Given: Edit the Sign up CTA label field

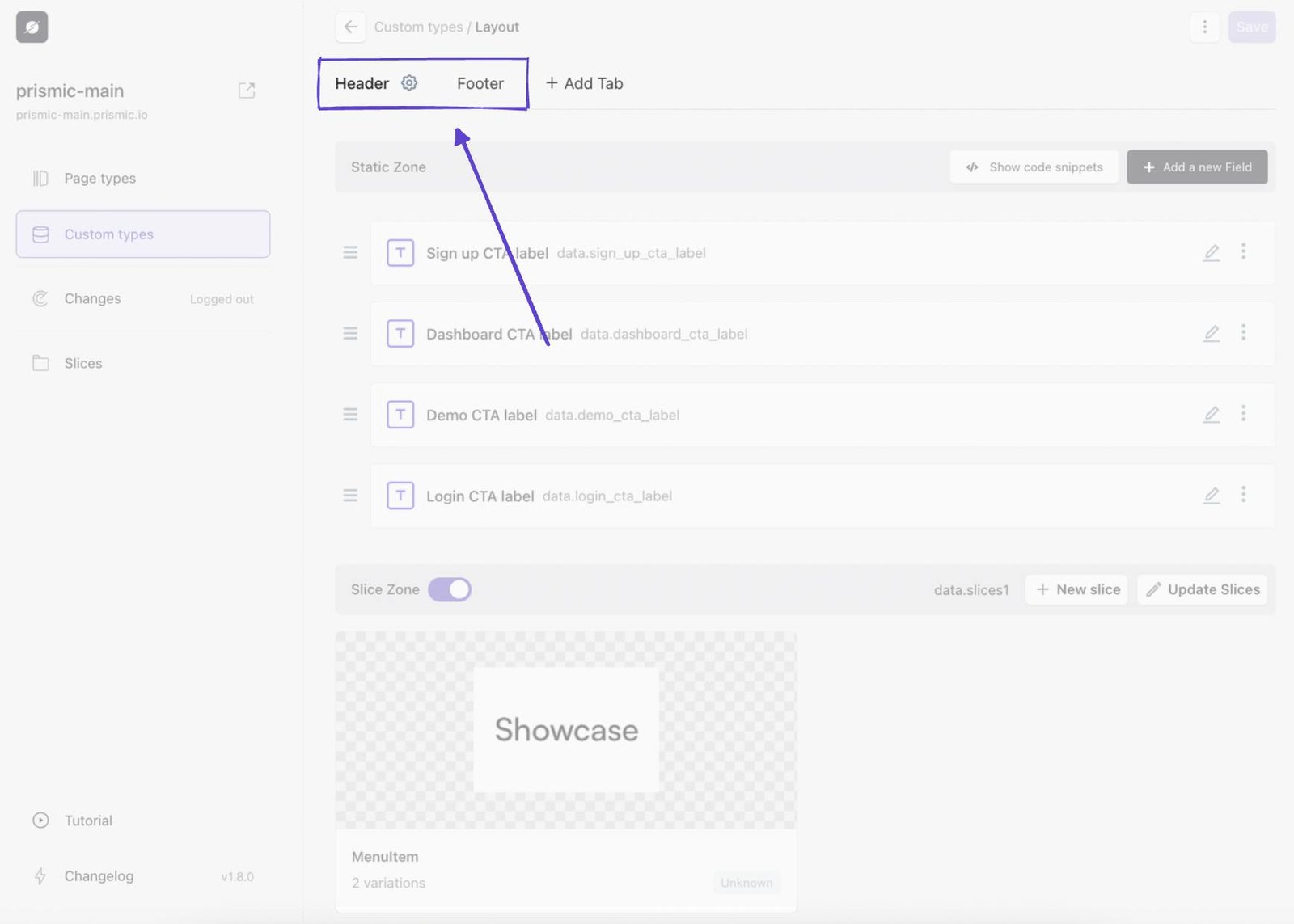Looking at the screenshot, I should pos(1211,252).
